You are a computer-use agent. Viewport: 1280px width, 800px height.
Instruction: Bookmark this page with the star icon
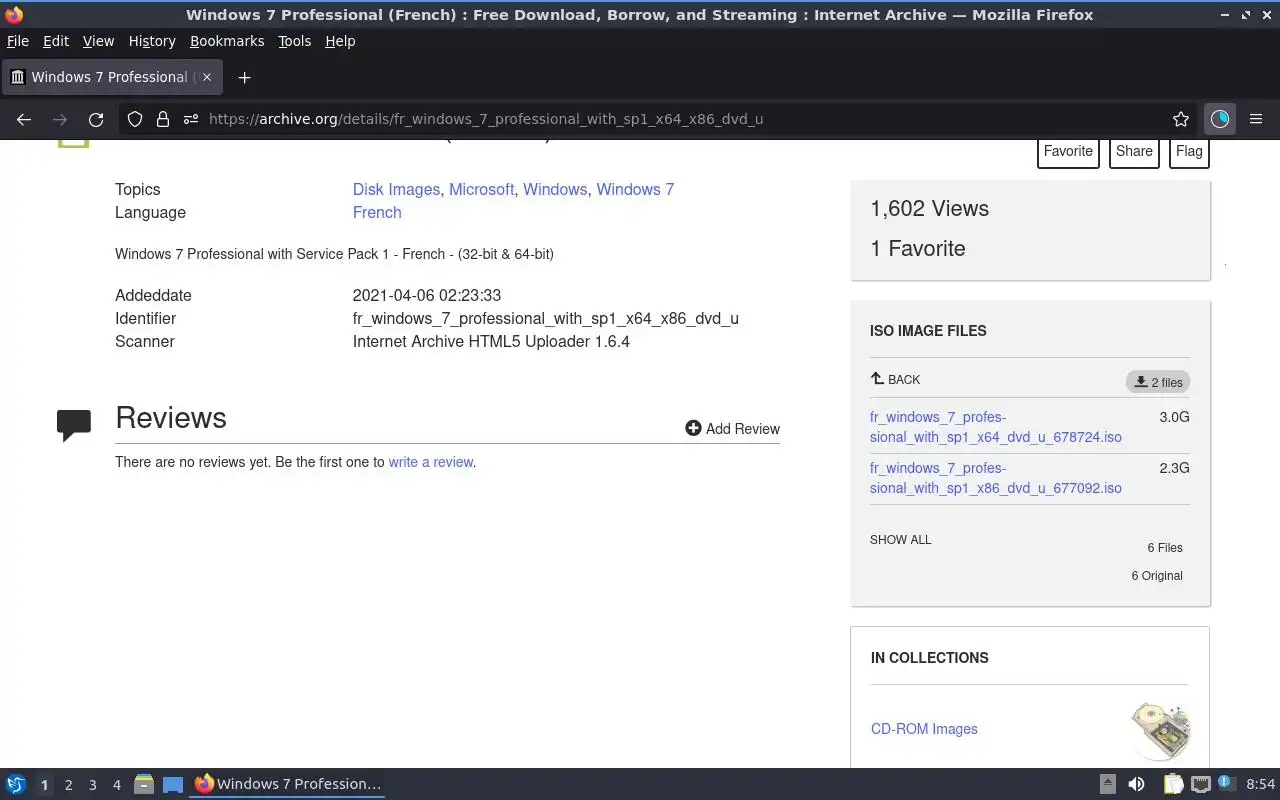[x=1181, y=119]
